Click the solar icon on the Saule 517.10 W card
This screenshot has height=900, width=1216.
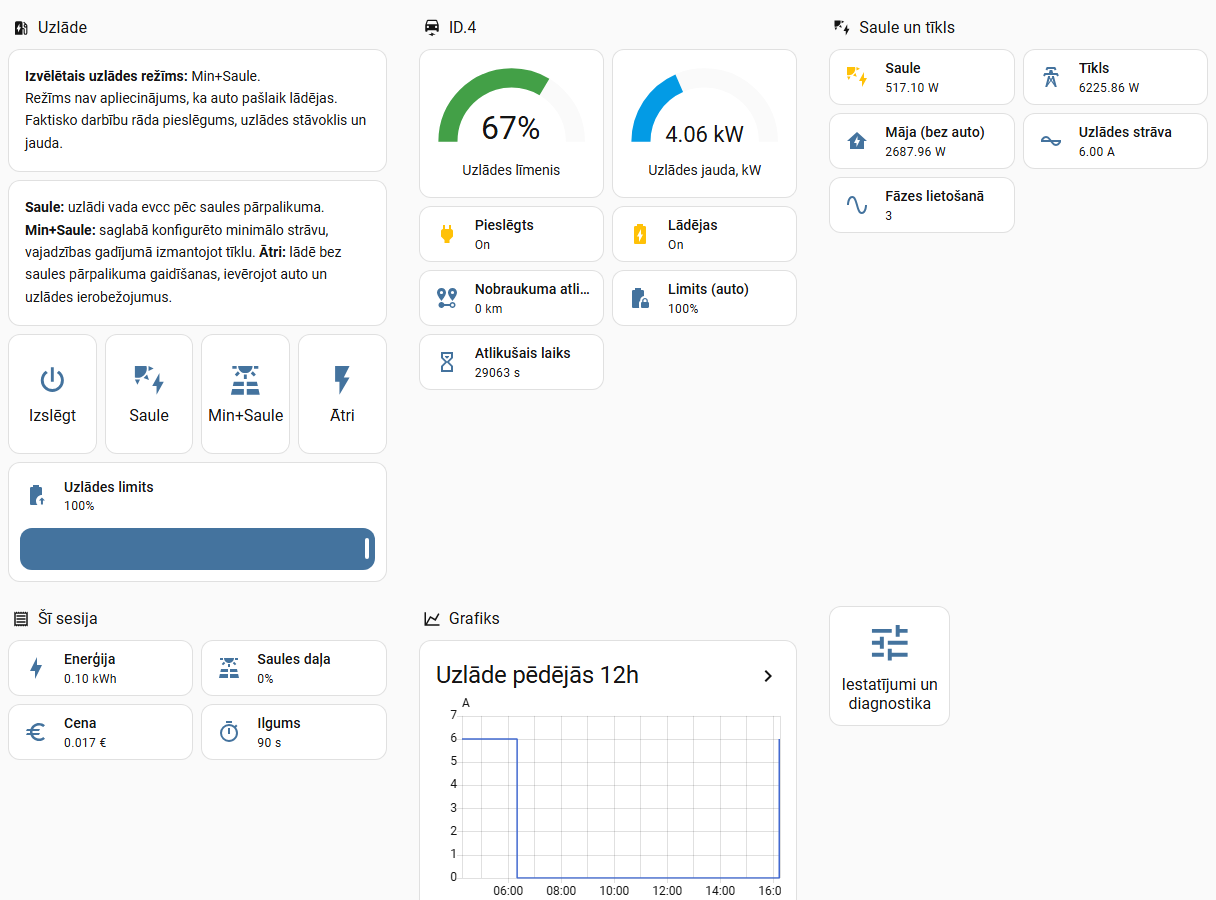[857, 77]
